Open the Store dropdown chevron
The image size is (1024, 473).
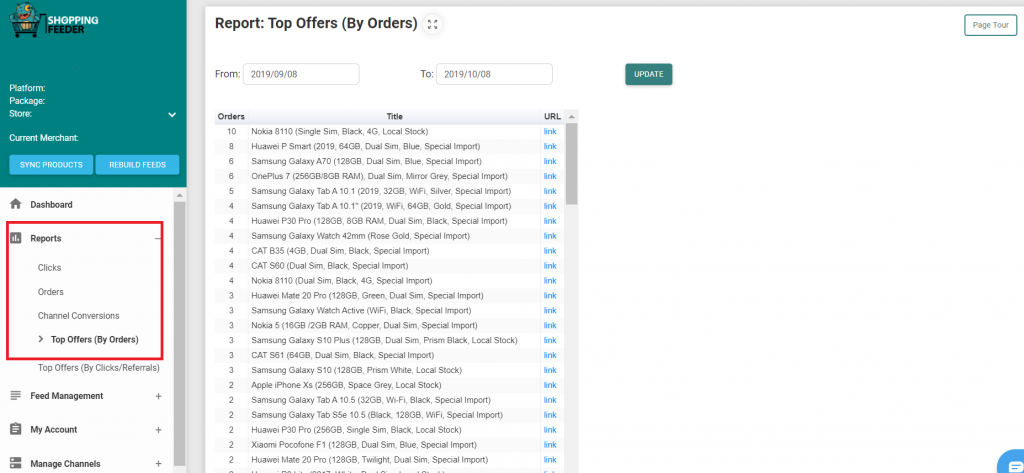[172, 114]
